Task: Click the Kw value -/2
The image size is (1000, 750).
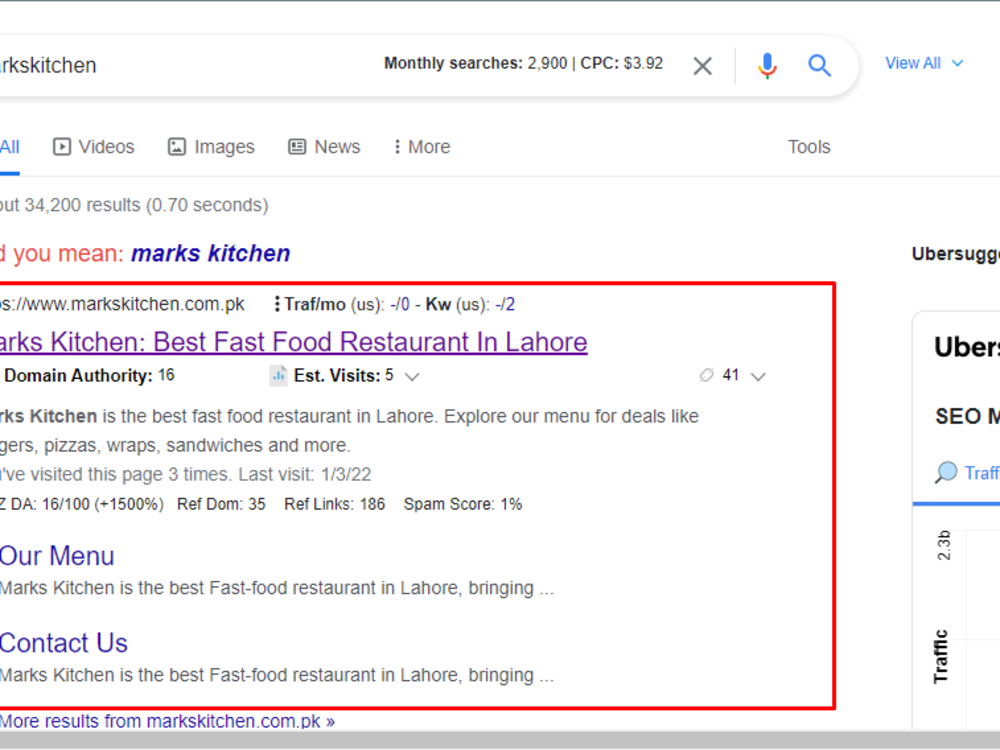Action: point(505,304)
